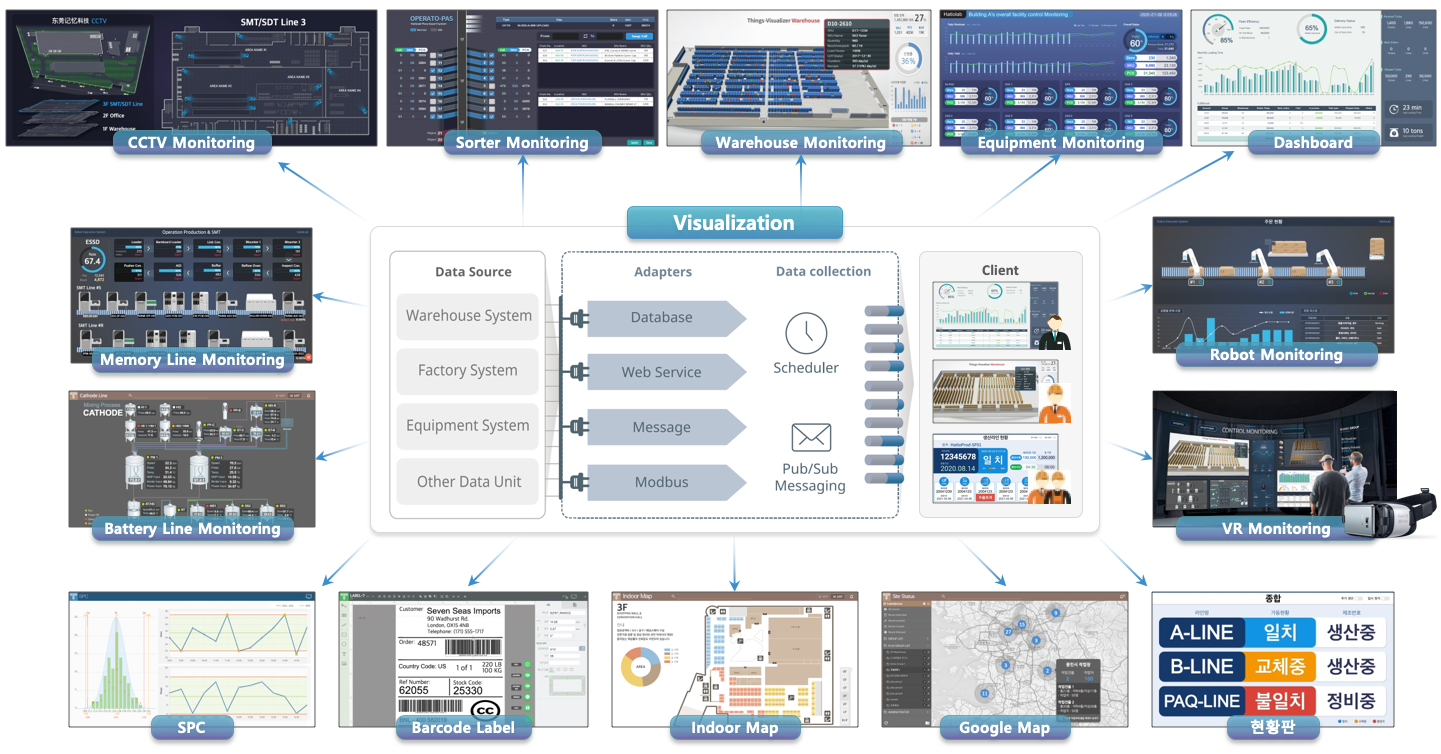Click the plug icon beside Modbus adapter

coord(575,483)
